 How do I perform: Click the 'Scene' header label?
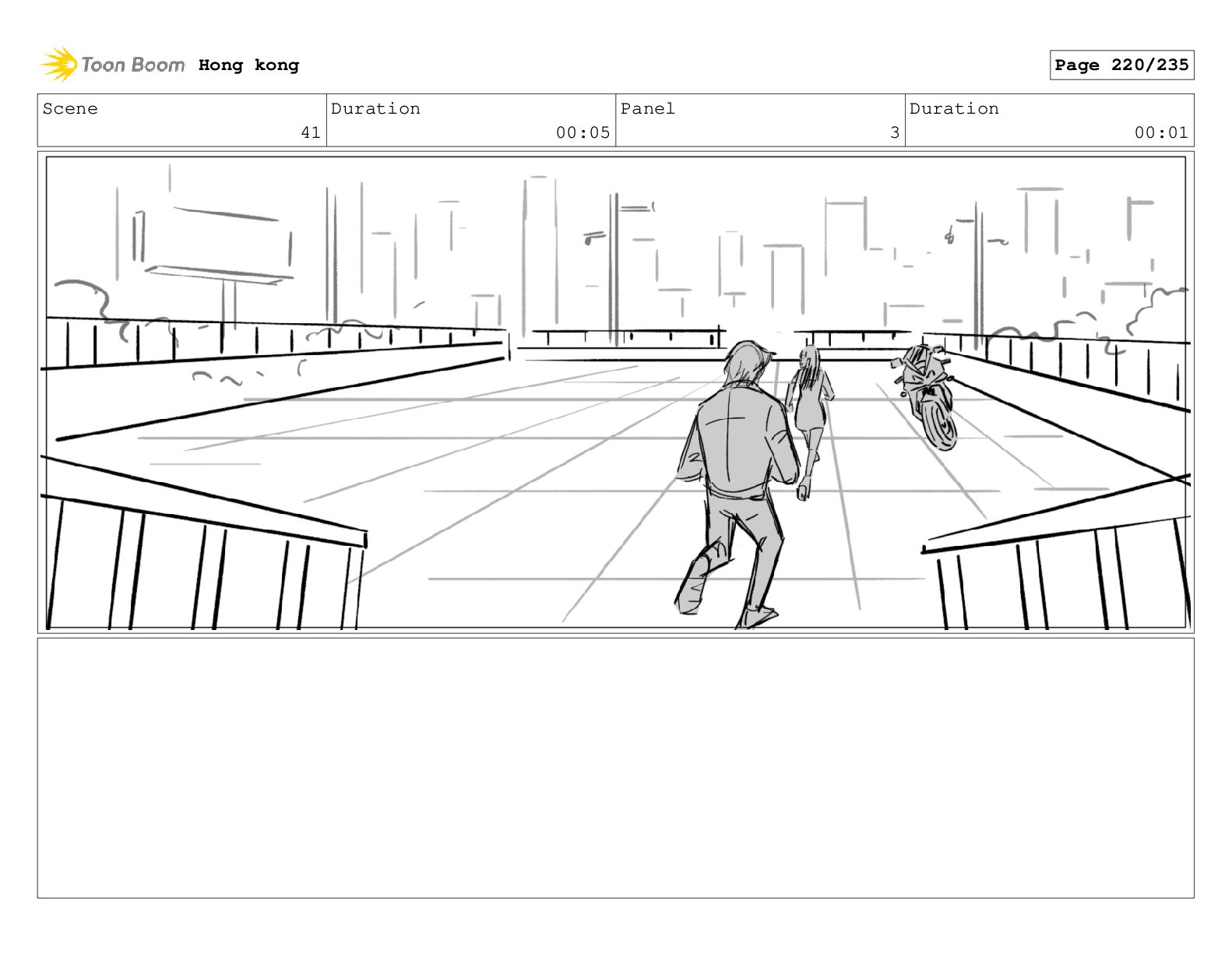point(70,109)
